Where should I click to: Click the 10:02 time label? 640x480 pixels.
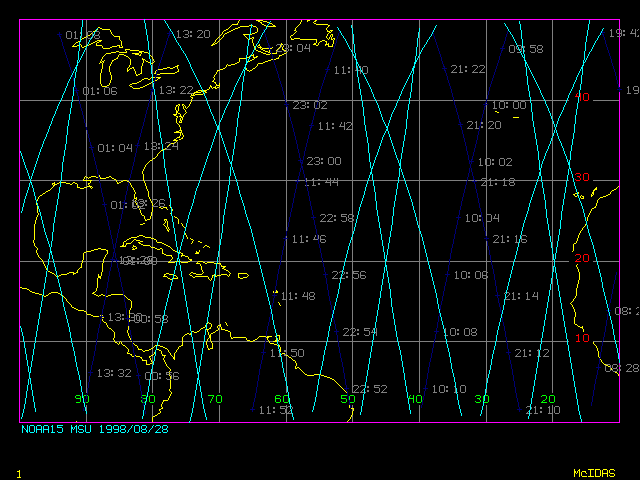[495, 162]
